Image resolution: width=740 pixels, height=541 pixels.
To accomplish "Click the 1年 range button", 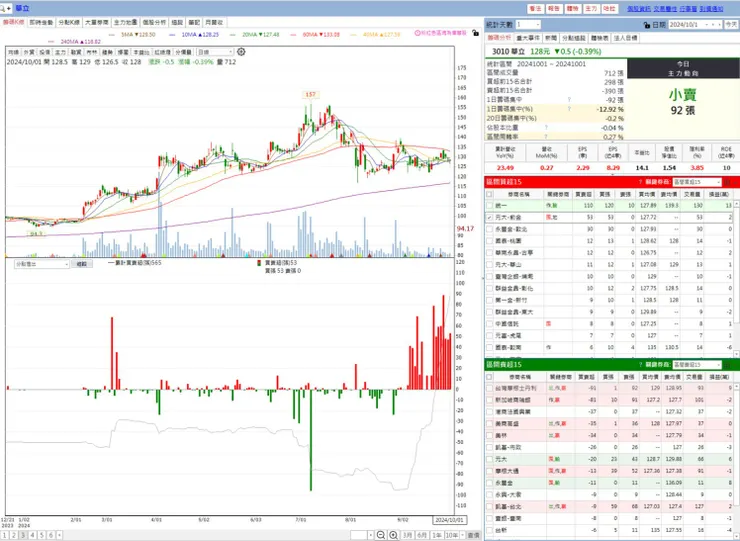I will (x=437, y=535).
